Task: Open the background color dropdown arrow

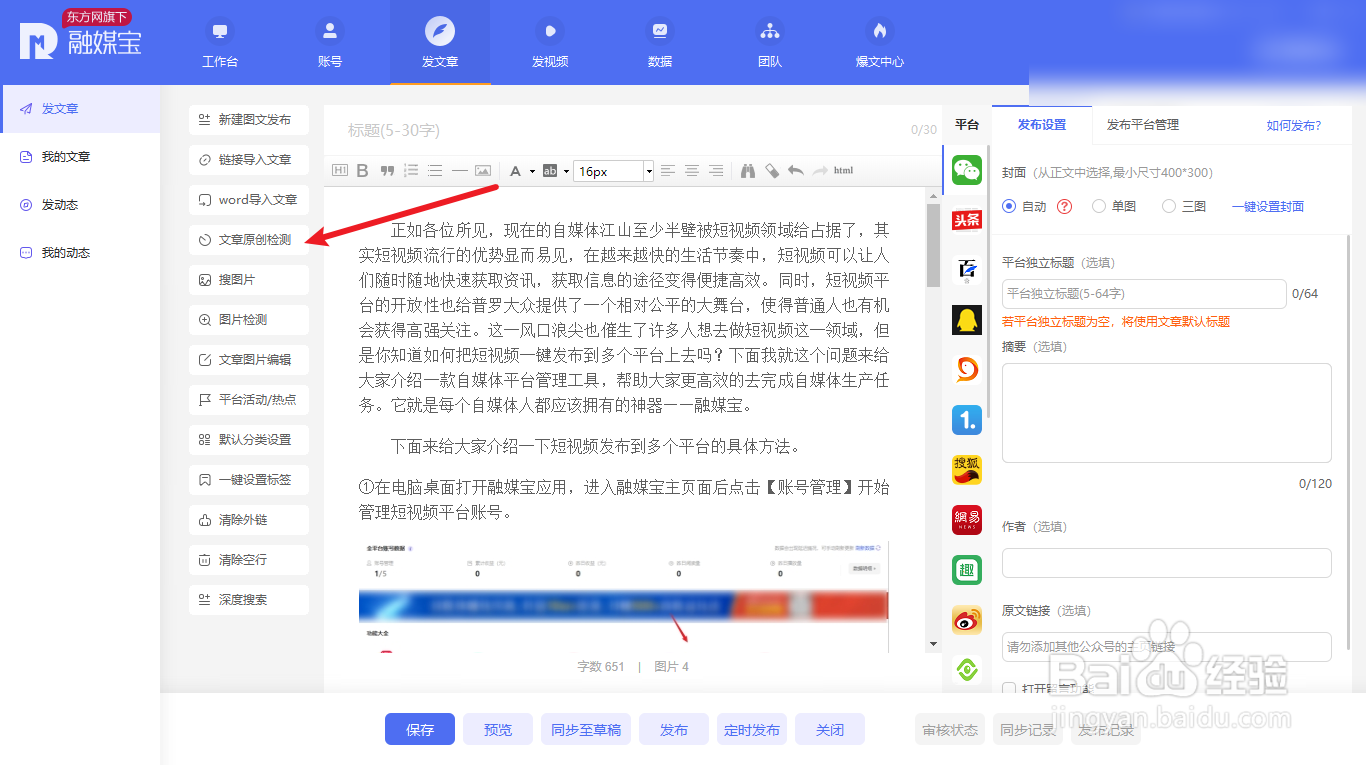Action: (566, 171)
